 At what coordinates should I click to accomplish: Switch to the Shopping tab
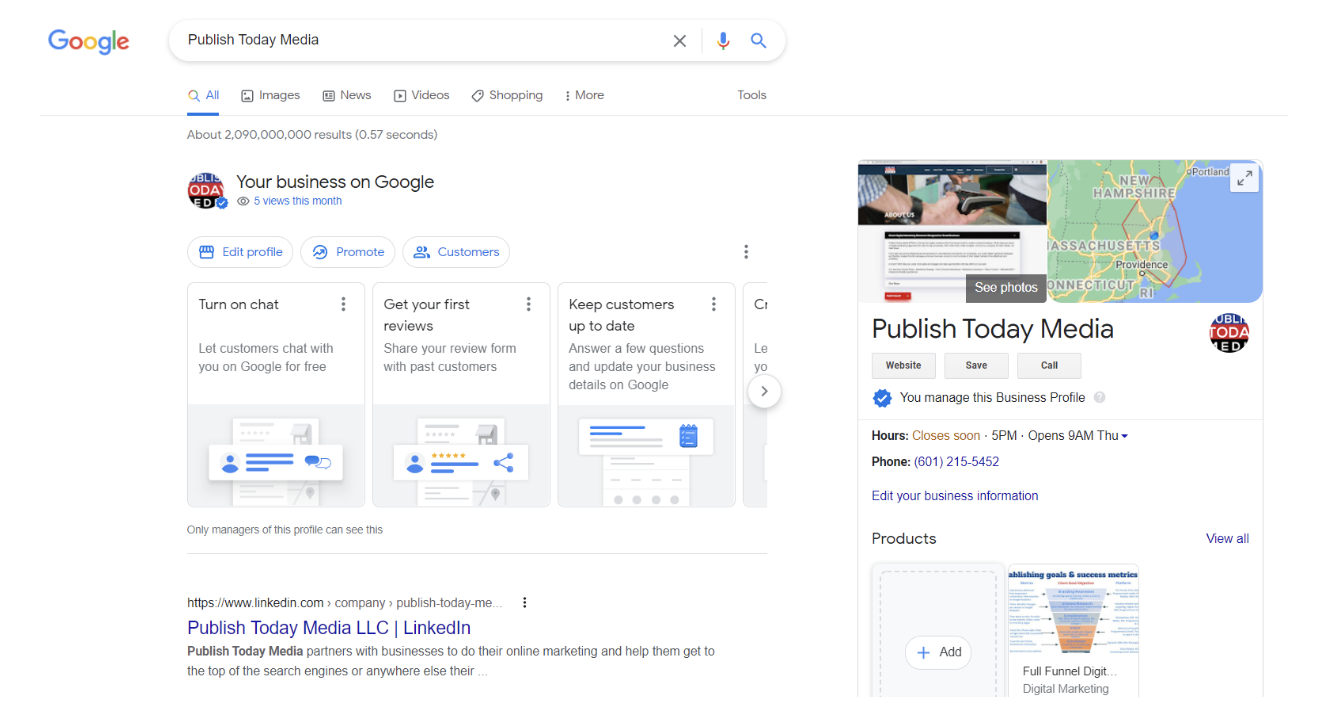click(x=507, y=95)
